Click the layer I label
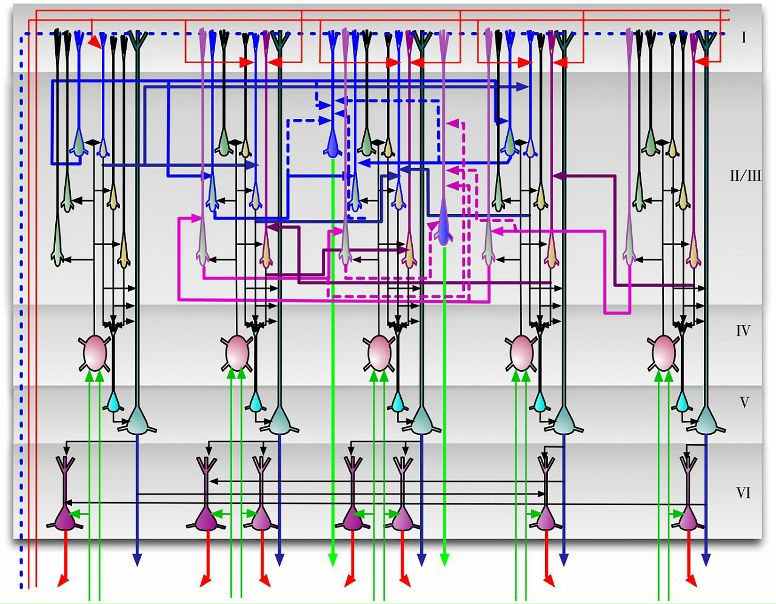Screen dimensions: 776x604 coord(743,38)
